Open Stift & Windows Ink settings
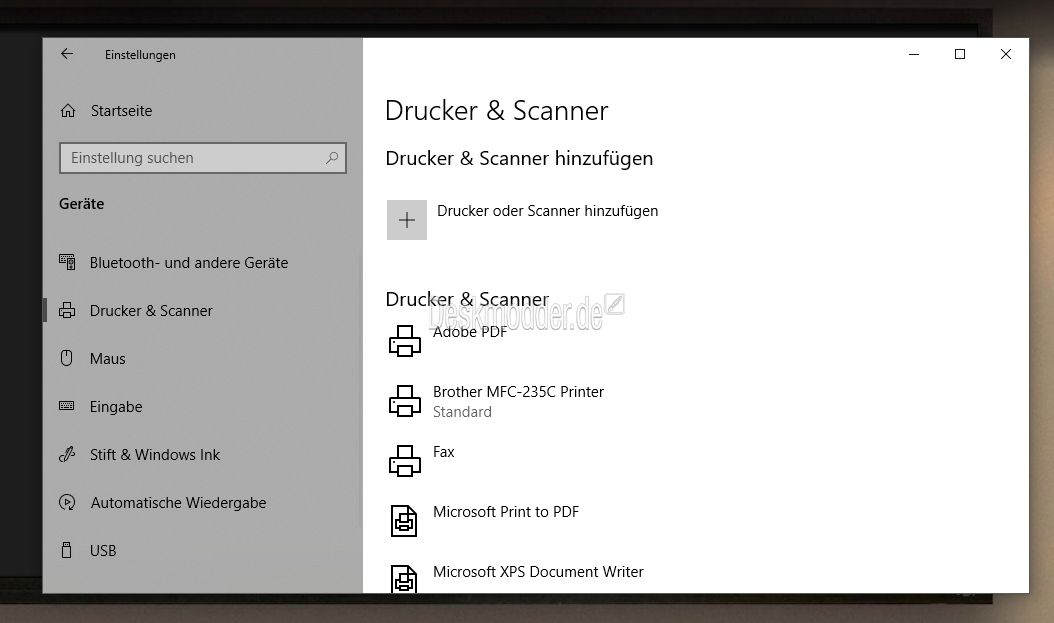 point(155,455)
